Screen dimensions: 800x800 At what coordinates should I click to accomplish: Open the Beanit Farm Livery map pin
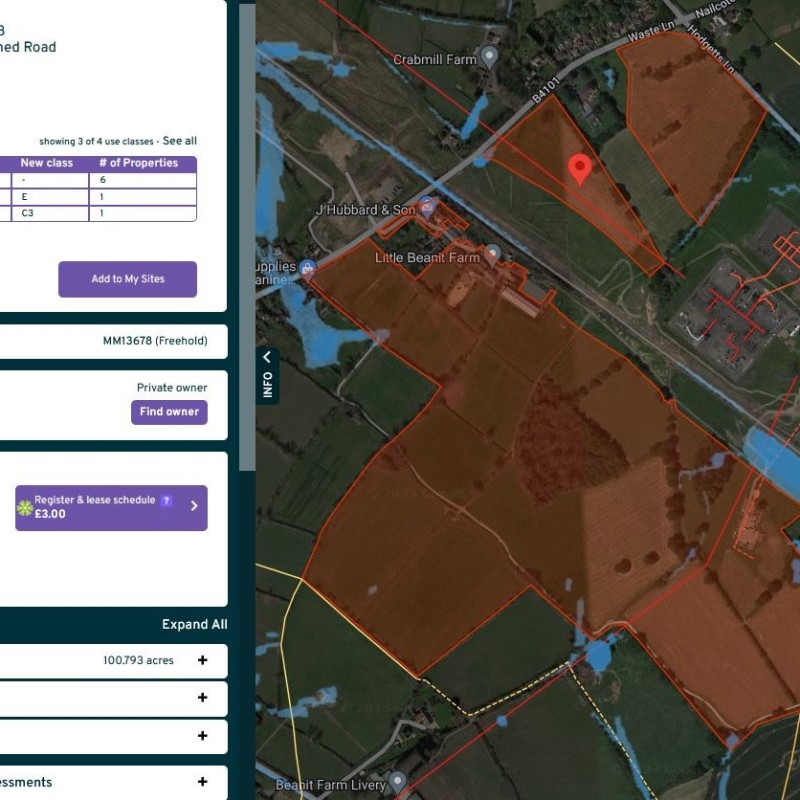(398, 781)
